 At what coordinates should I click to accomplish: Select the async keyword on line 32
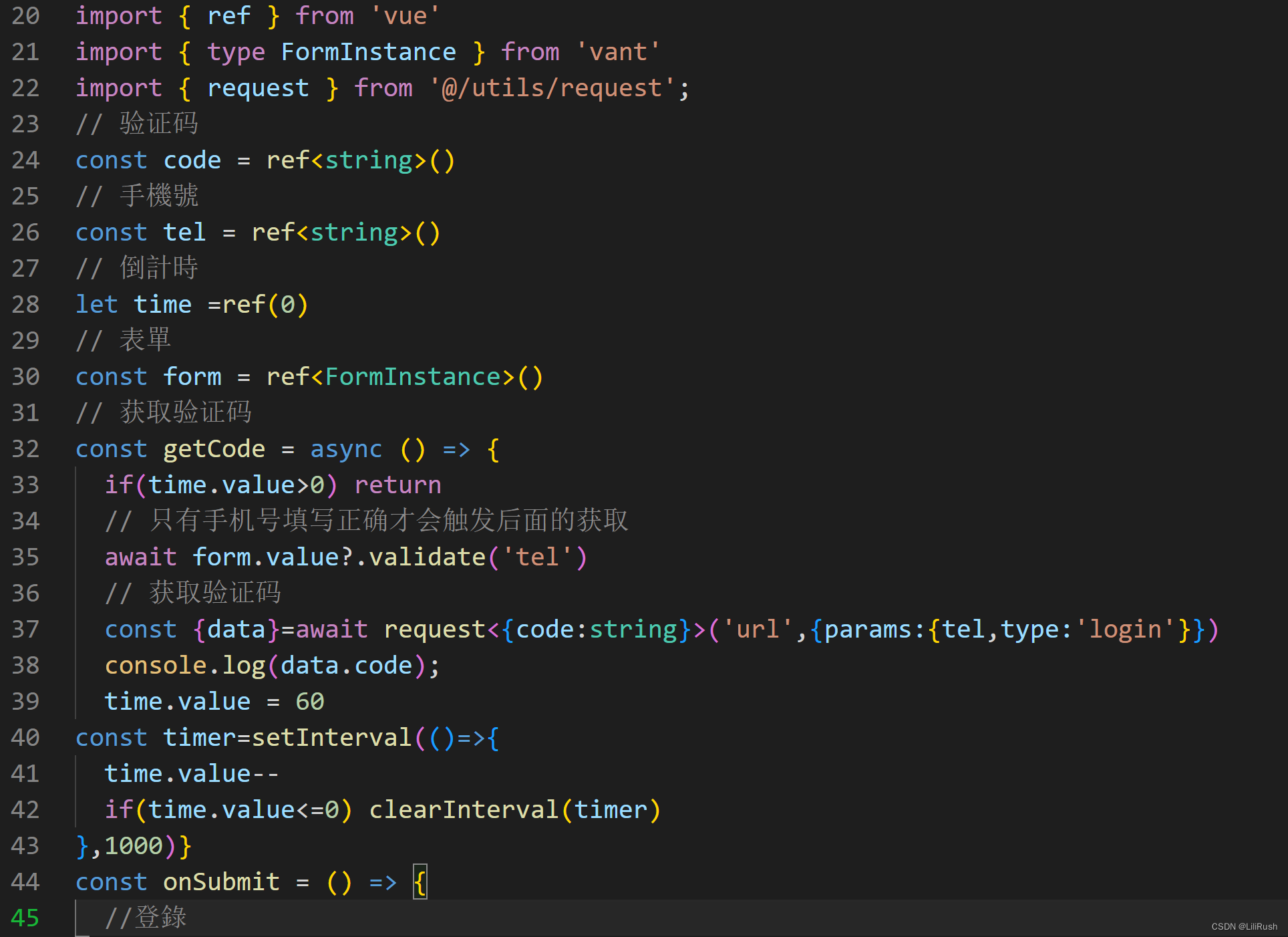point(346,448)
